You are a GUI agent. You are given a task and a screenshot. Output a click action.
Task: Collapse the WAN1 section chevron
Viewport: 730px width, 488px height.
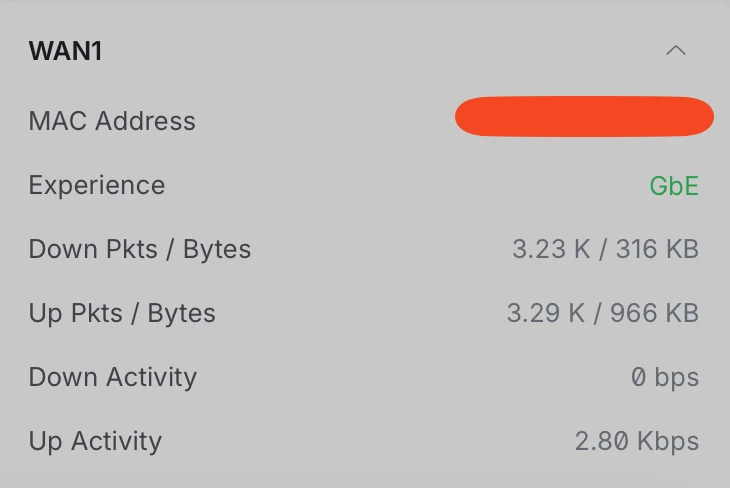(x=676, y=50)
